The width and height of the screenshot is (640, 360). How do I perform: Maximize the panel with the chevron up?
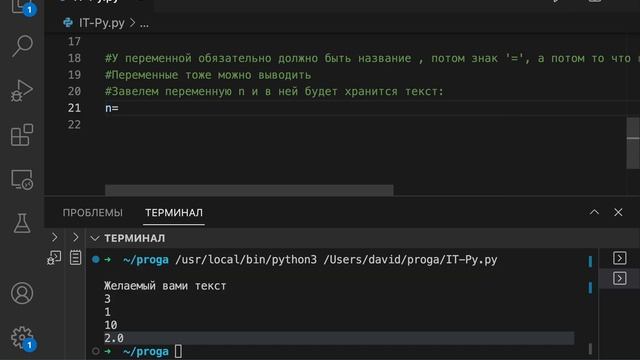point(594,212)
